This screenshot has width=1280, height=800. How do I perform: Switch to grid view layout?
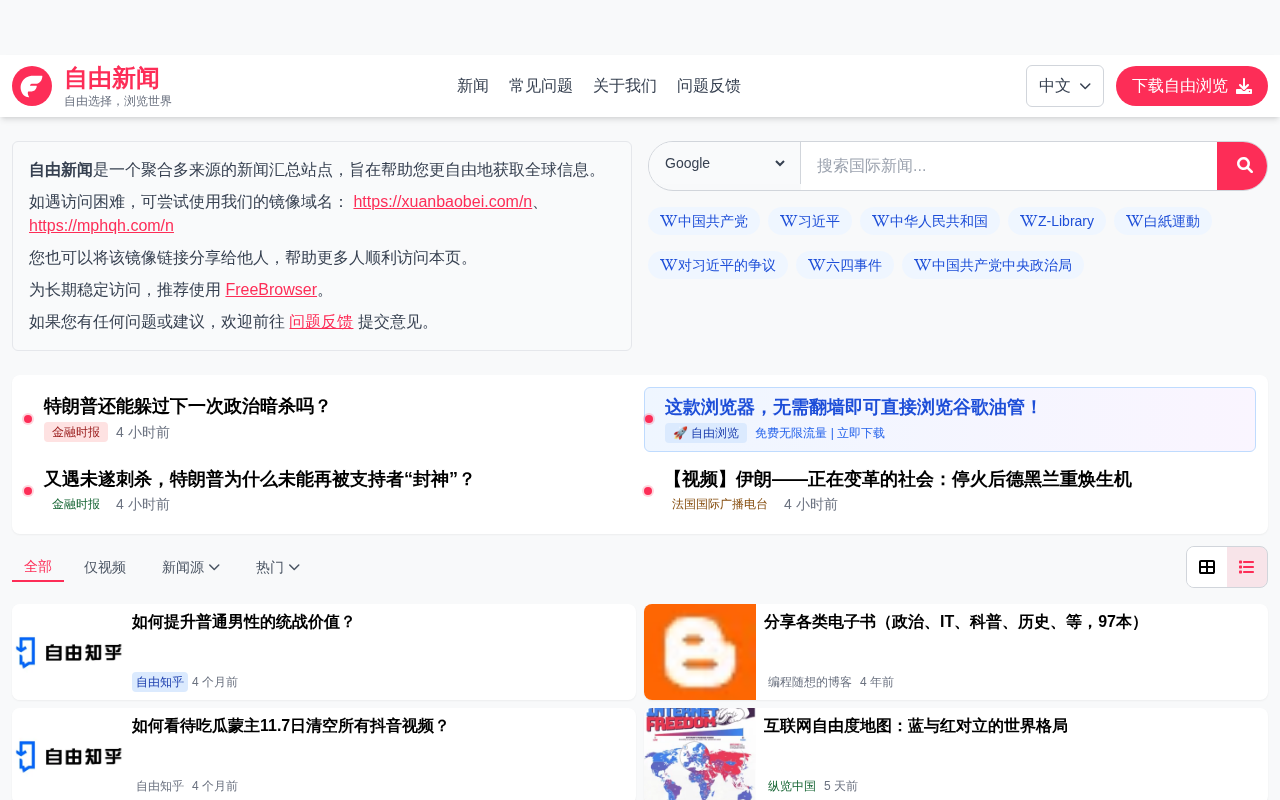(x=1207, y=567)
